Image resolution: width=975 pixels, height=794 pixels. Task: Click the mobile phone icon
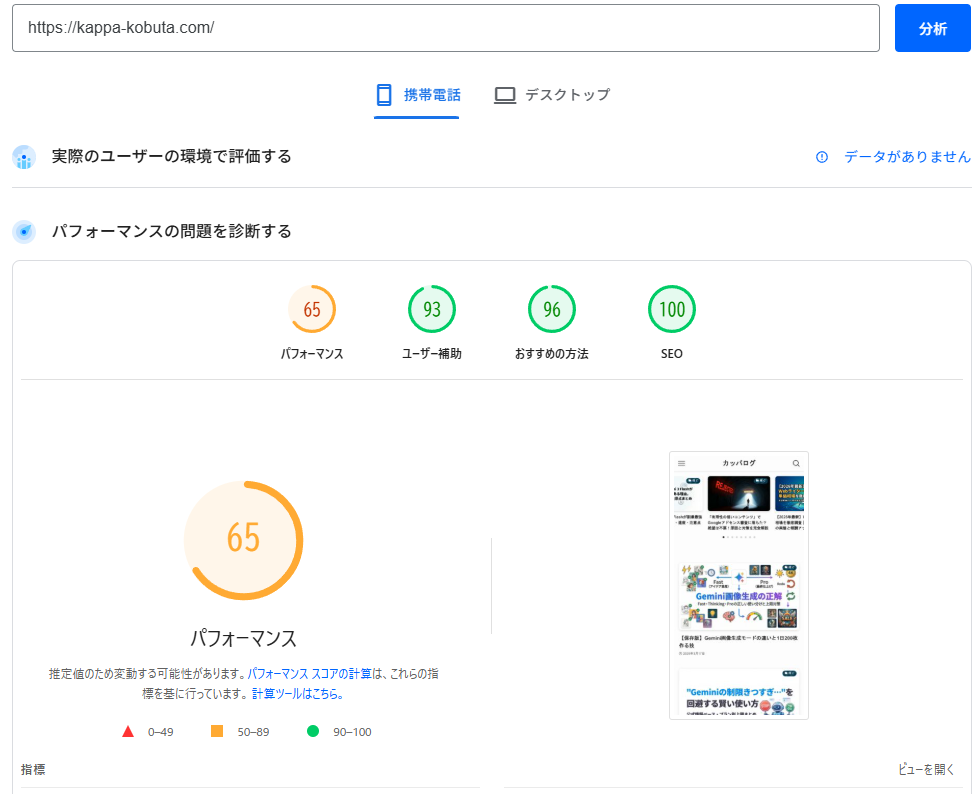384,95
